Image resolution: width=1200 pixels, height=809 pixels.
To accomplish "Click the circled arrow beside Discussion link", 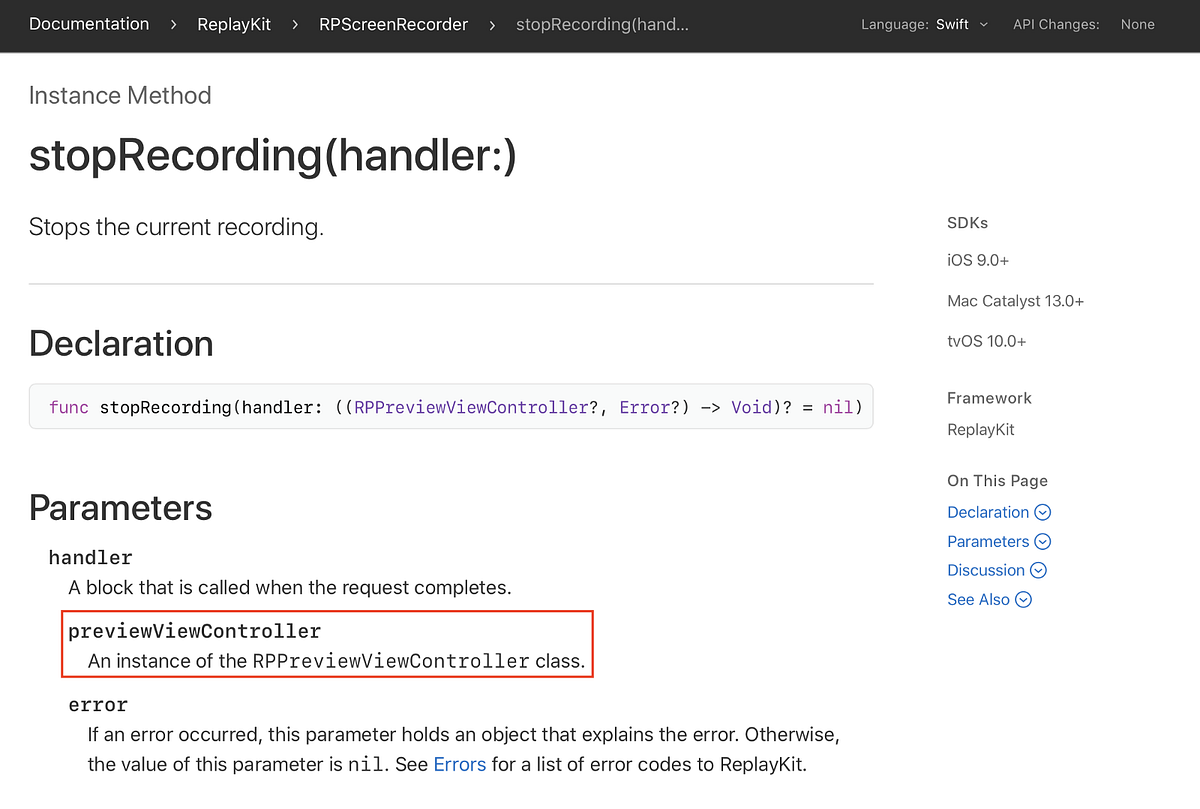I will click(x=1039, y=570).
